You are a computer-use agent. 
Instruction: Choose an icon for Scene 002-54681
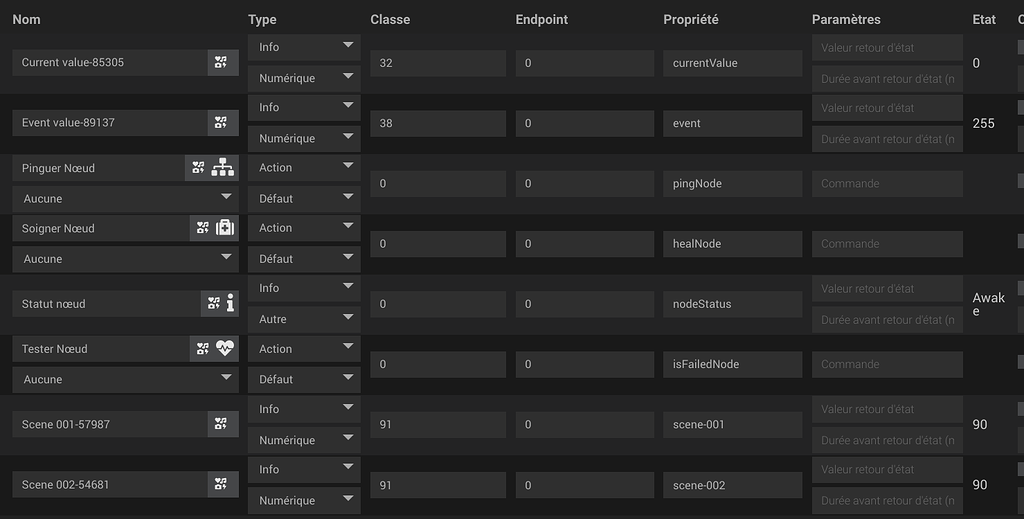[221, 485]
